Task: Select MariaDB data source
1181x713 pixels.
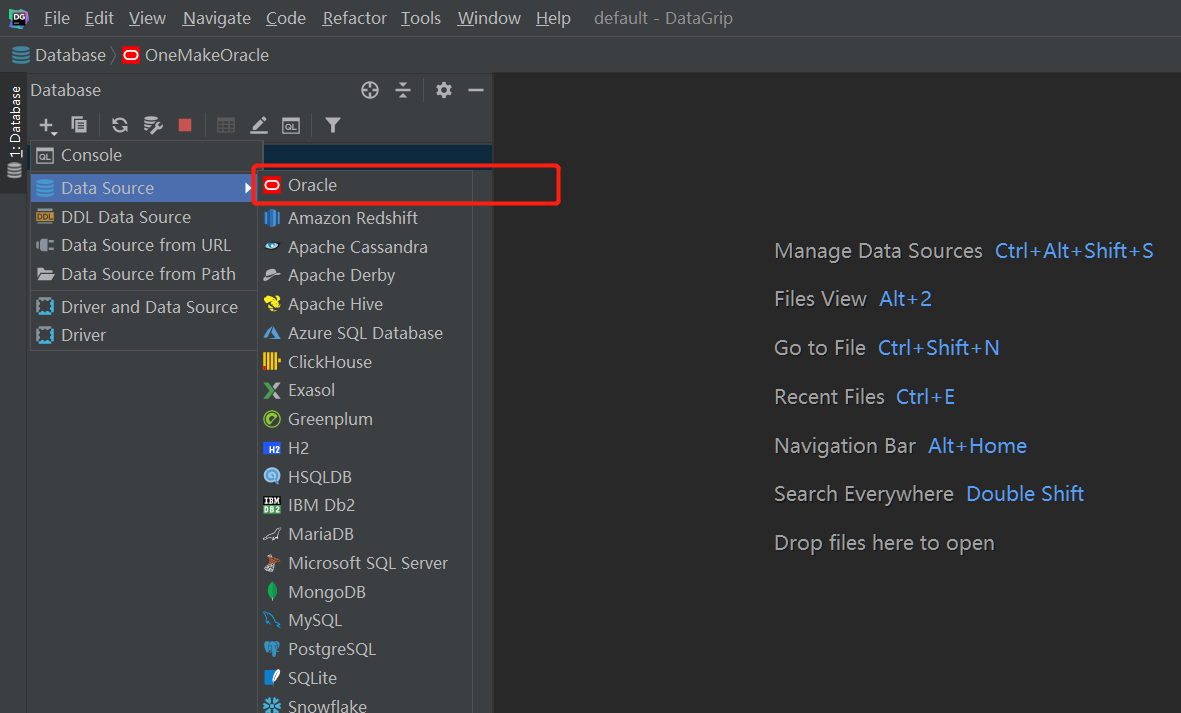Action: pos(365,535)
